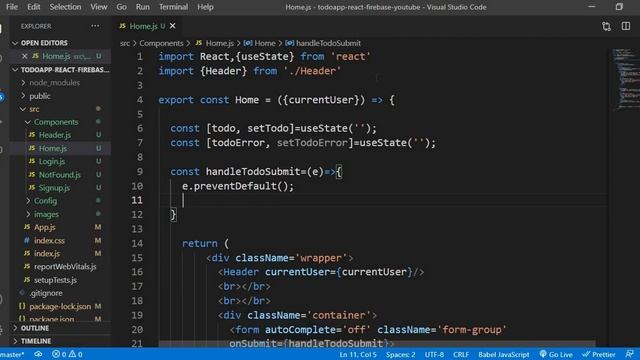640x360 pixels.
Task: Click the Components breadcrumb segment
Action: coord(161,43)
